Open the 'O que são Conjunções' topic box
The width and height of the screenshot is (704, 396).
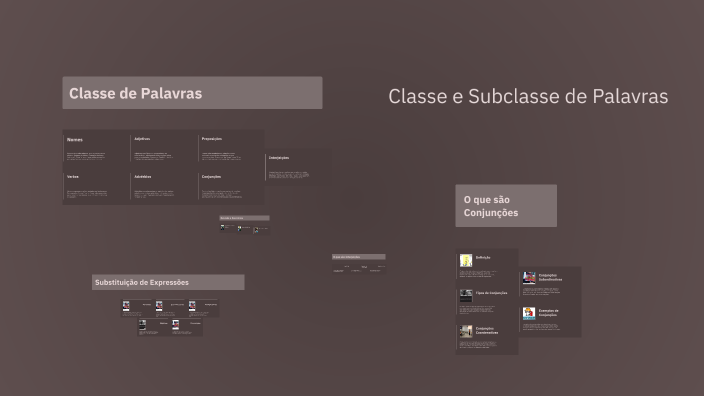[x=506, y=206]
